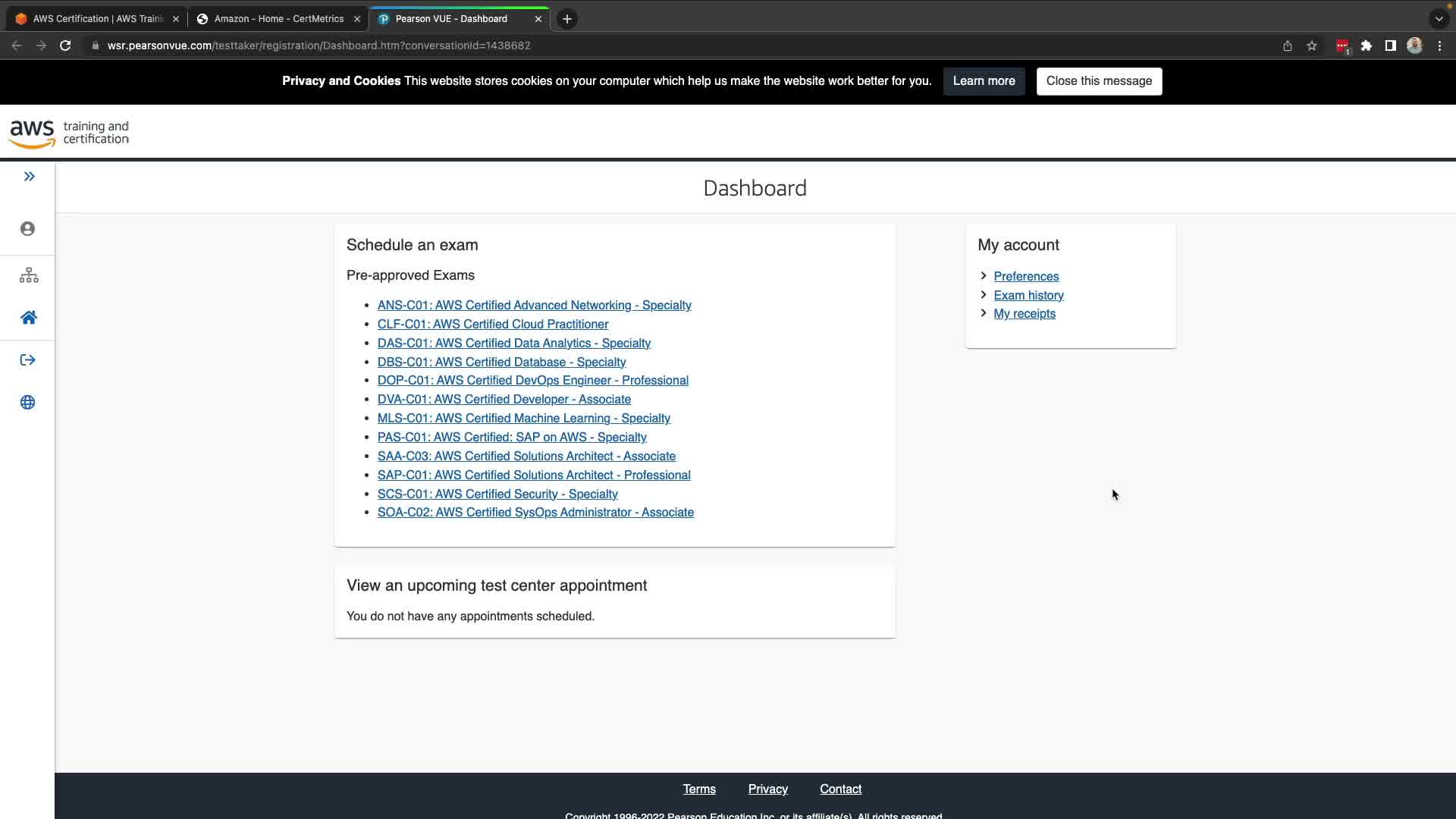The height and width of the screenshot is (819, 1456).
Task: Open the My receipts link
Action: point(1024,314)
